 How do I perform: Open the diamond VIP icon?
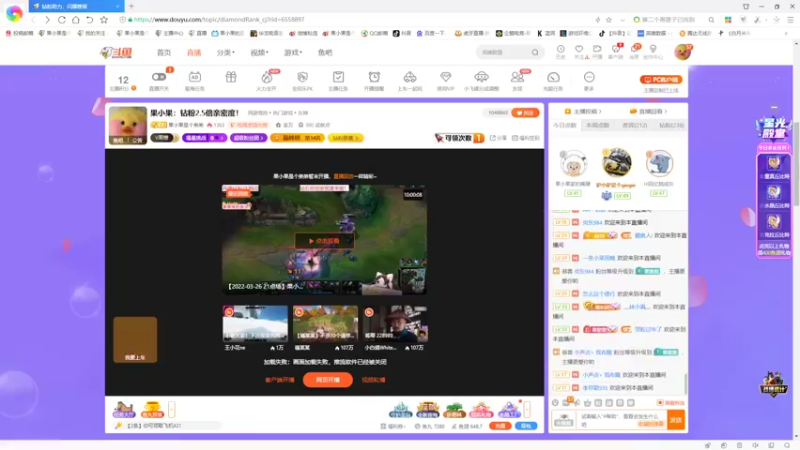[x=445, y=77]
